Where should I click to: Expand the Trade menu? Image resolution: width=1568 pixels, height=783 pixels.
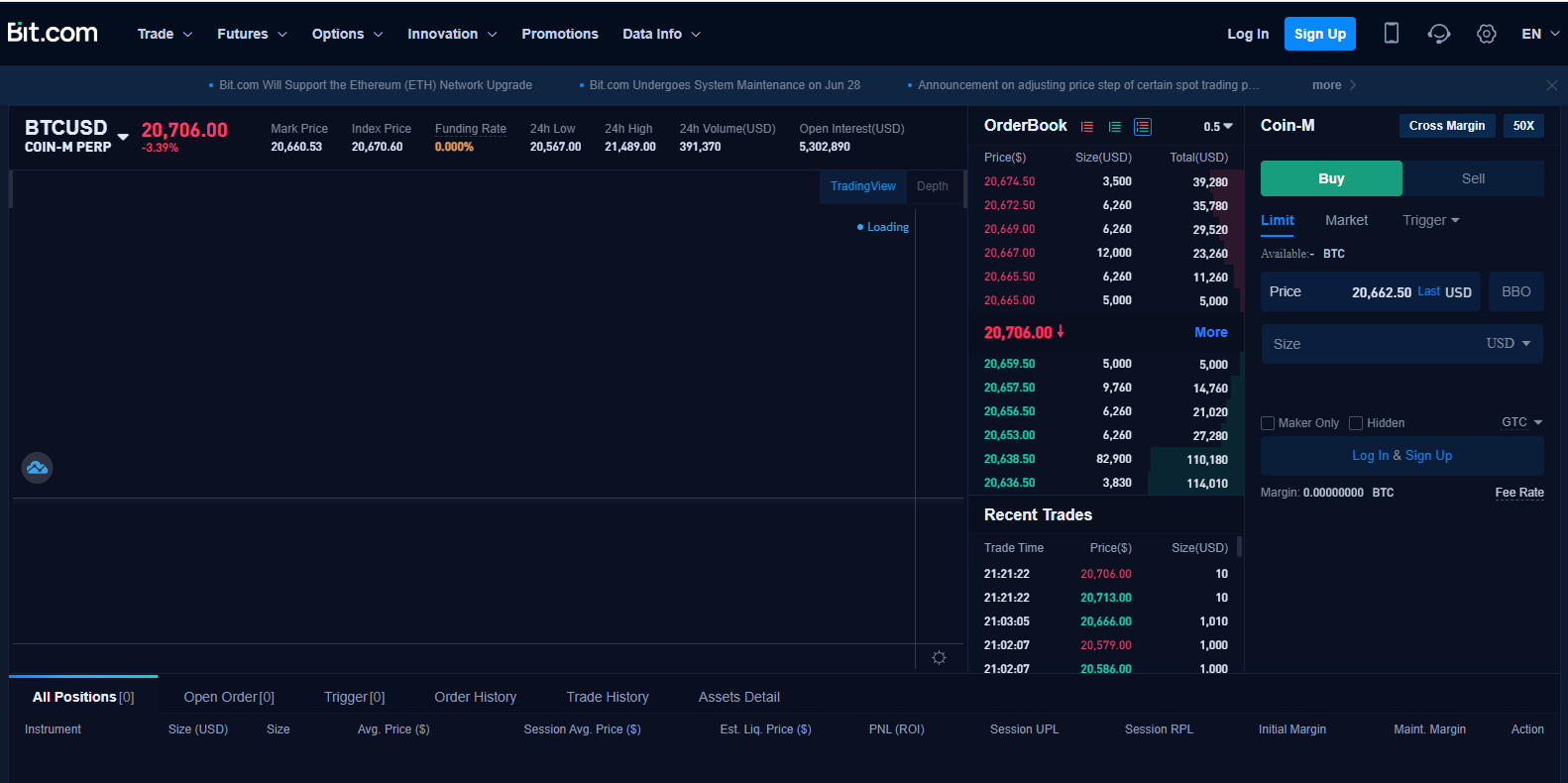pyautogui.click(x=165, y=34)
